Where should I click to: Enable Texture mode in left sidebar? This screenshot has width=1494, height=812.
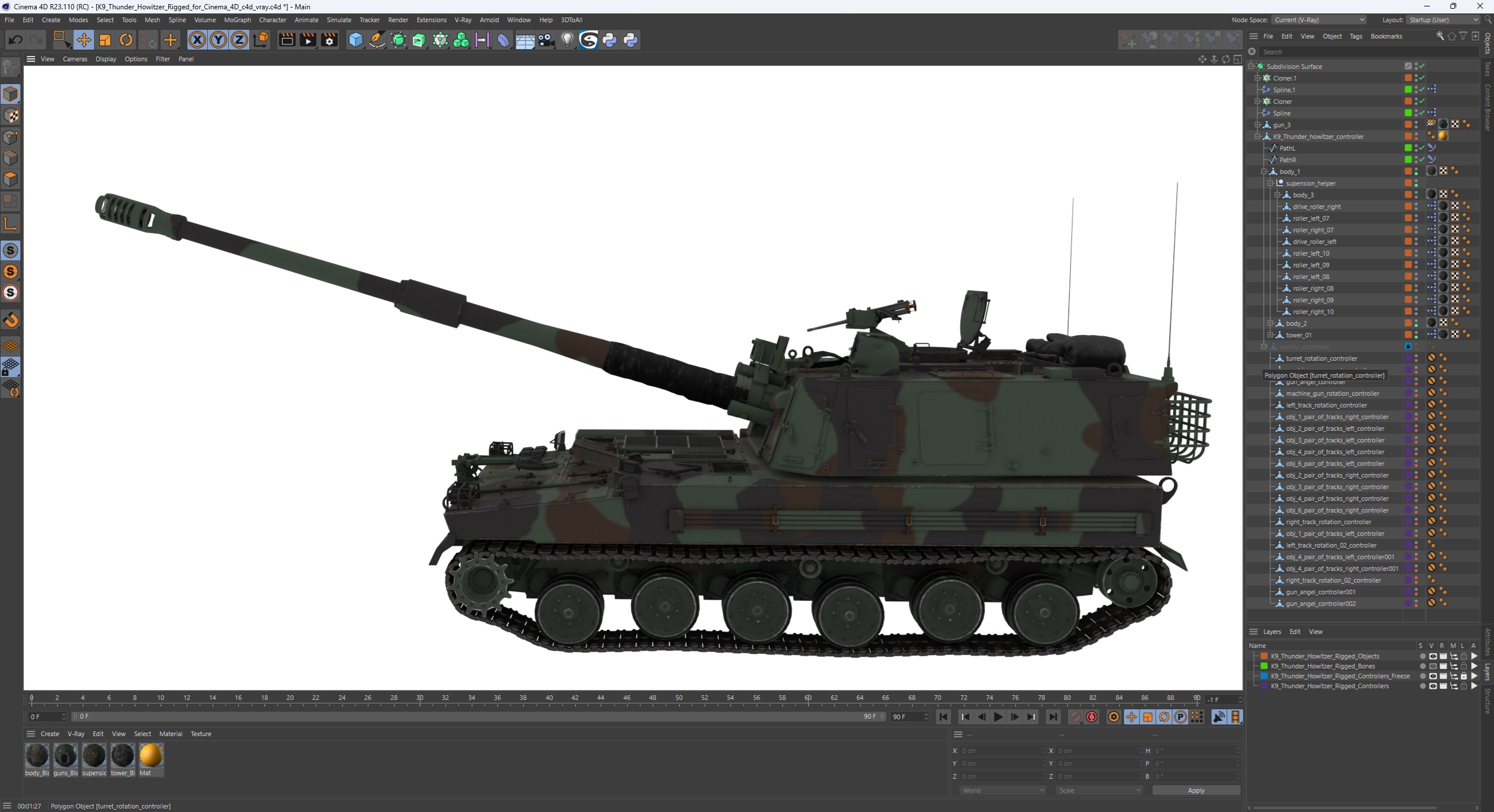tap(11, 116)
